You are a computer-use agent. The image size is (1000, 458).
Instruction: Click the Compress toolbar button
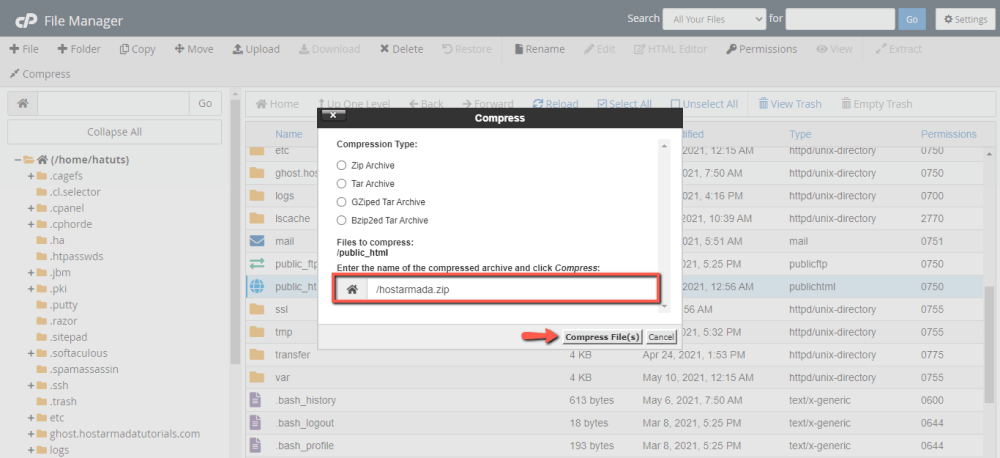tap(40, 74)
